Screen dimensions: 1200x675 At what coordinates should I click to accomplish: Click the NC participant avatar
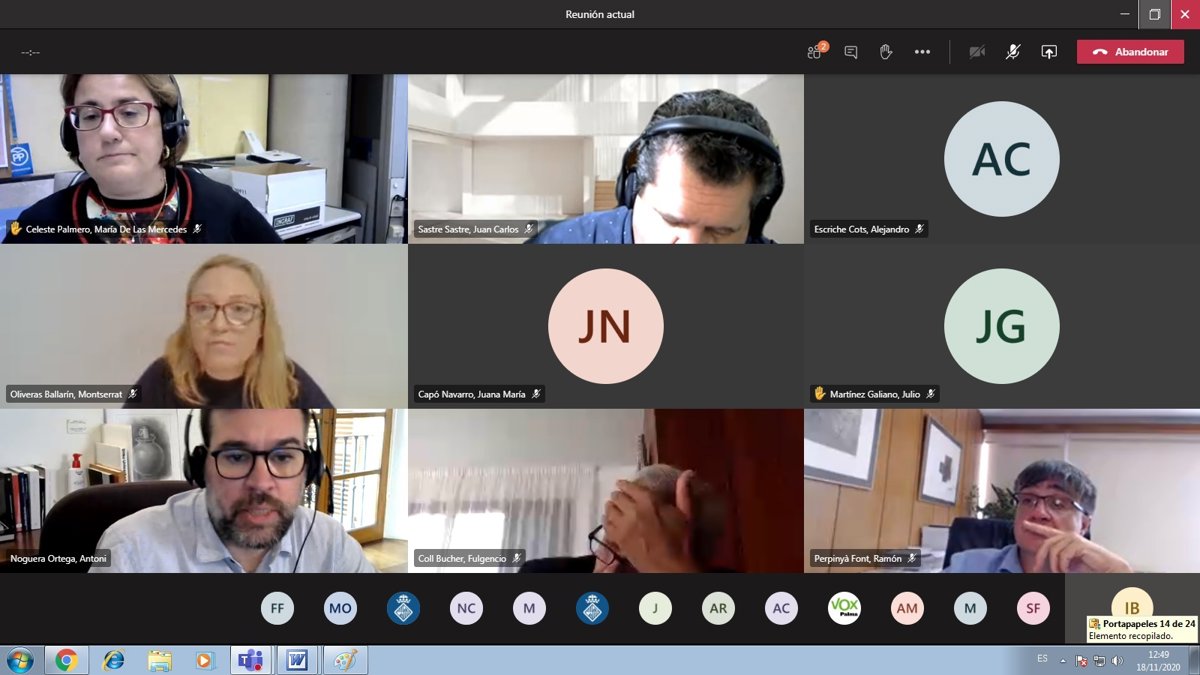[466, 608]
